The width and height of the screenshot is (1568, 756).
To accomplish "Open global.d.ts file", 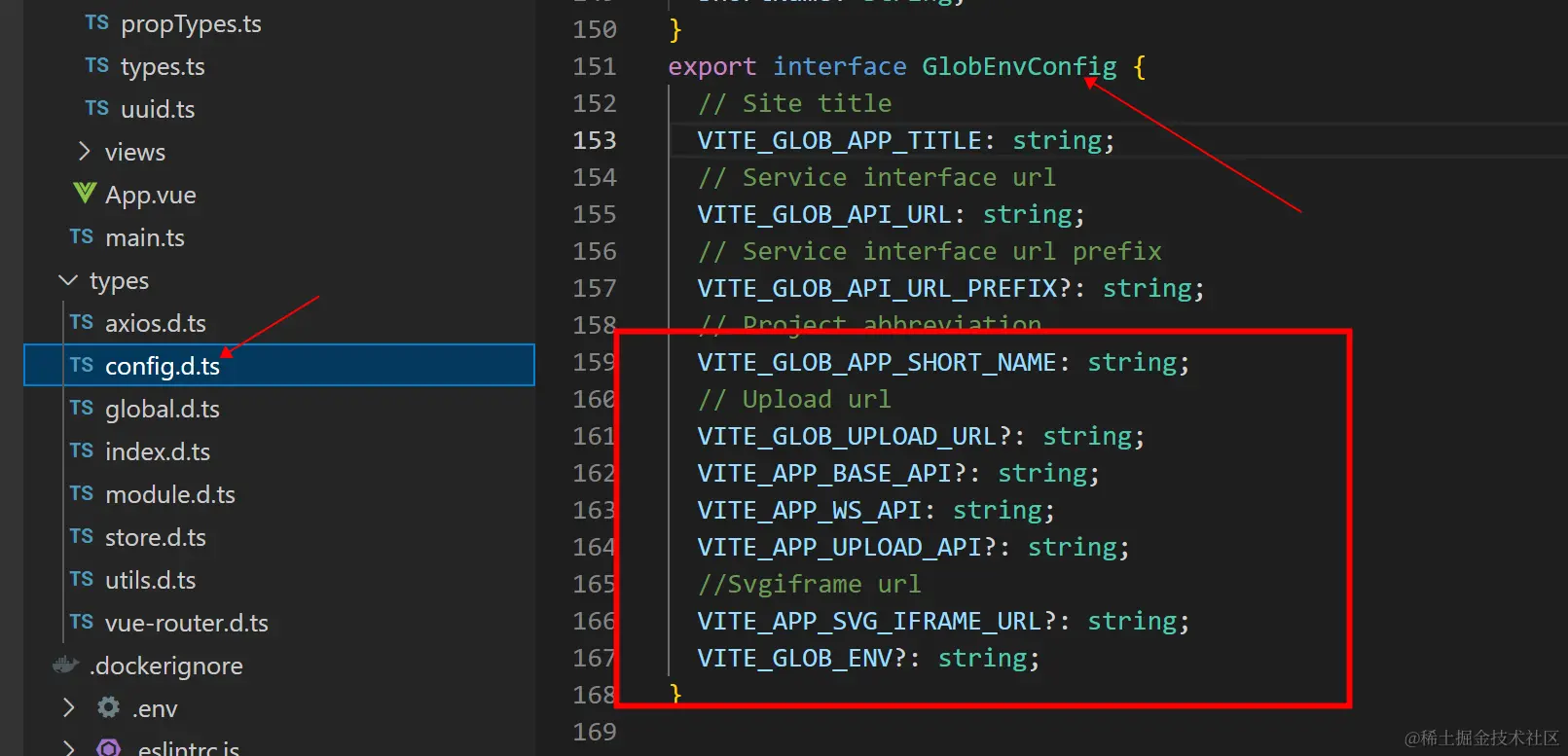I will 163,410.
